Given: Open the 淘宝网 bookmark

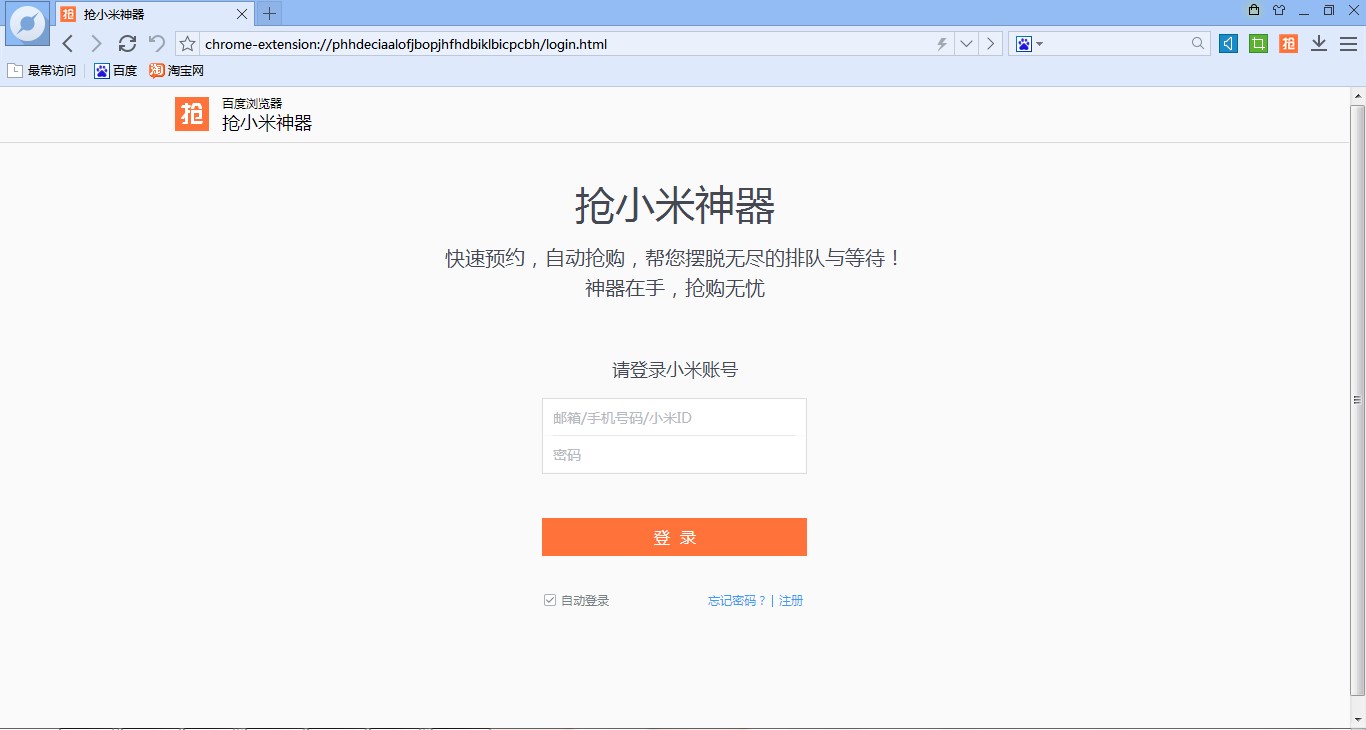Looking at the screenshot, I should pos(177,71).
